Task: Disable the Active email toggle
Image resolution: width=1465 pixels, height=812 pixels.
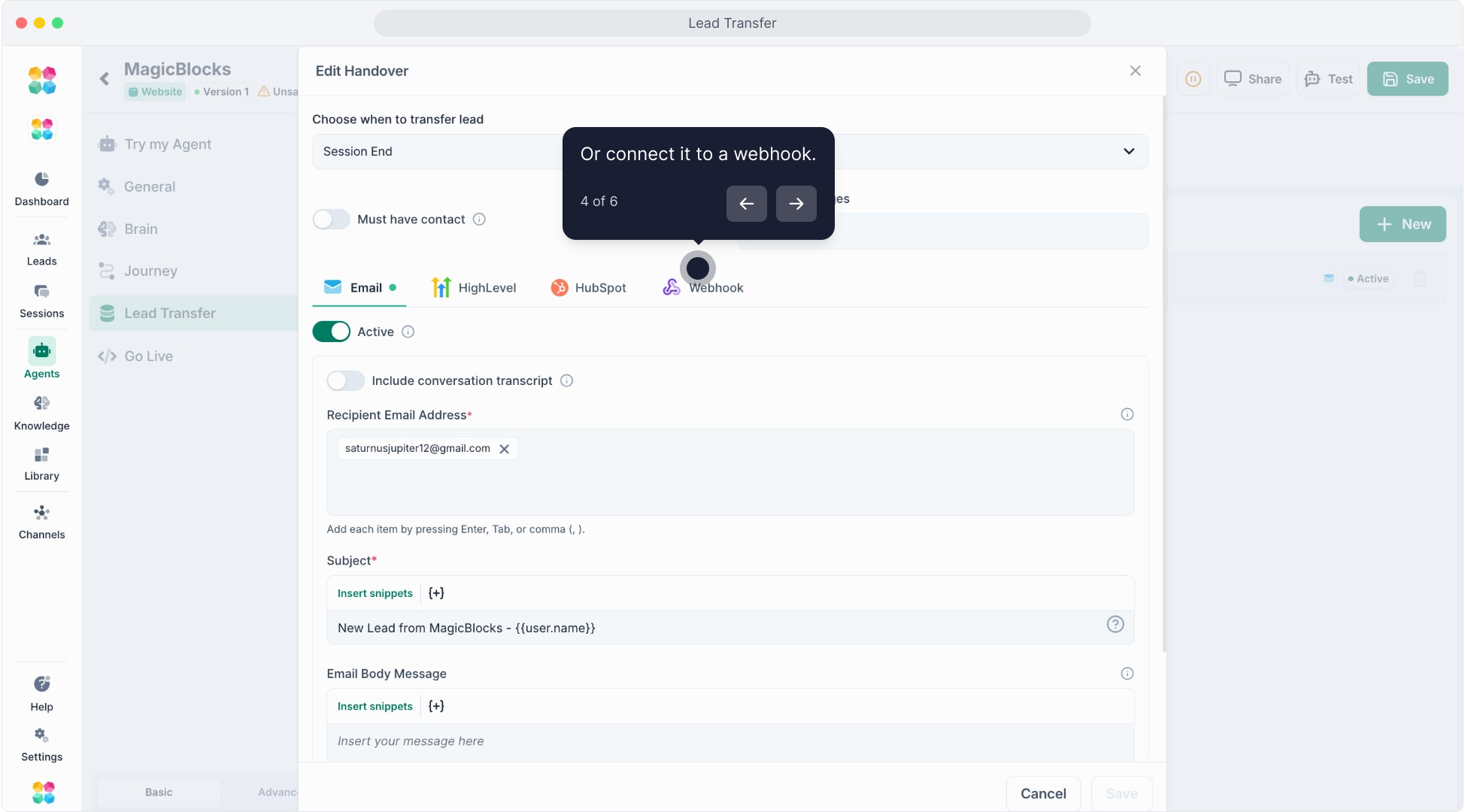Action: (x=331, y=332)
